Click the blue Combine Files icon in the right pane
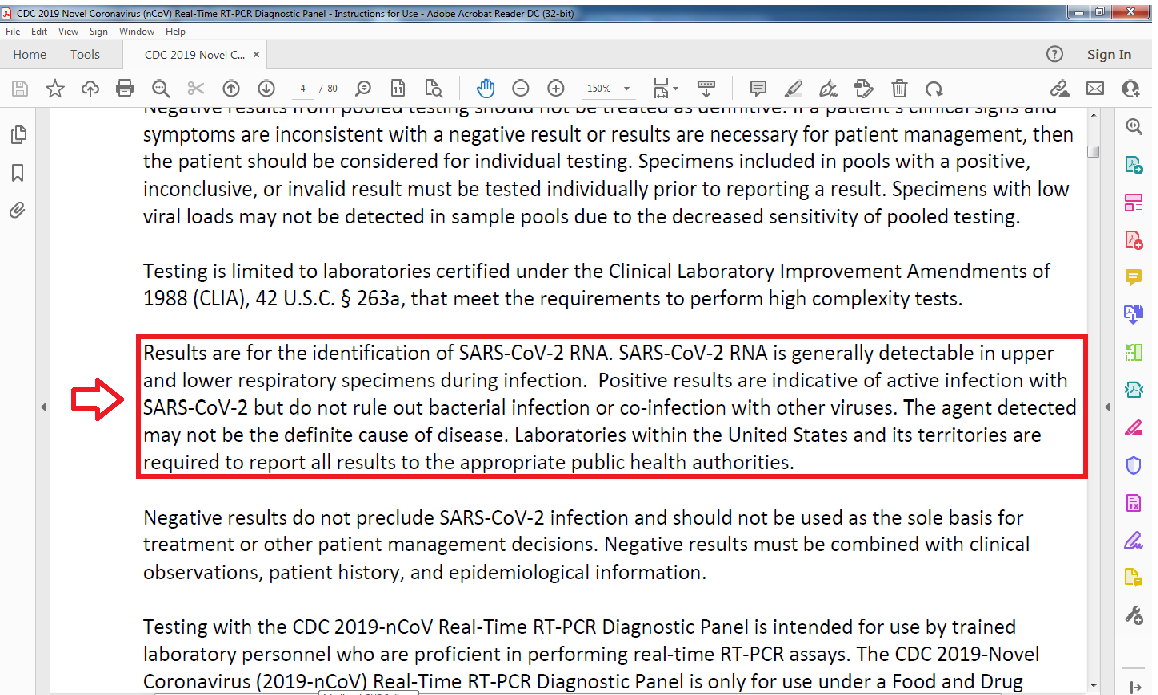Viewport: 1158px width, 695px height. click(1134, 315)
